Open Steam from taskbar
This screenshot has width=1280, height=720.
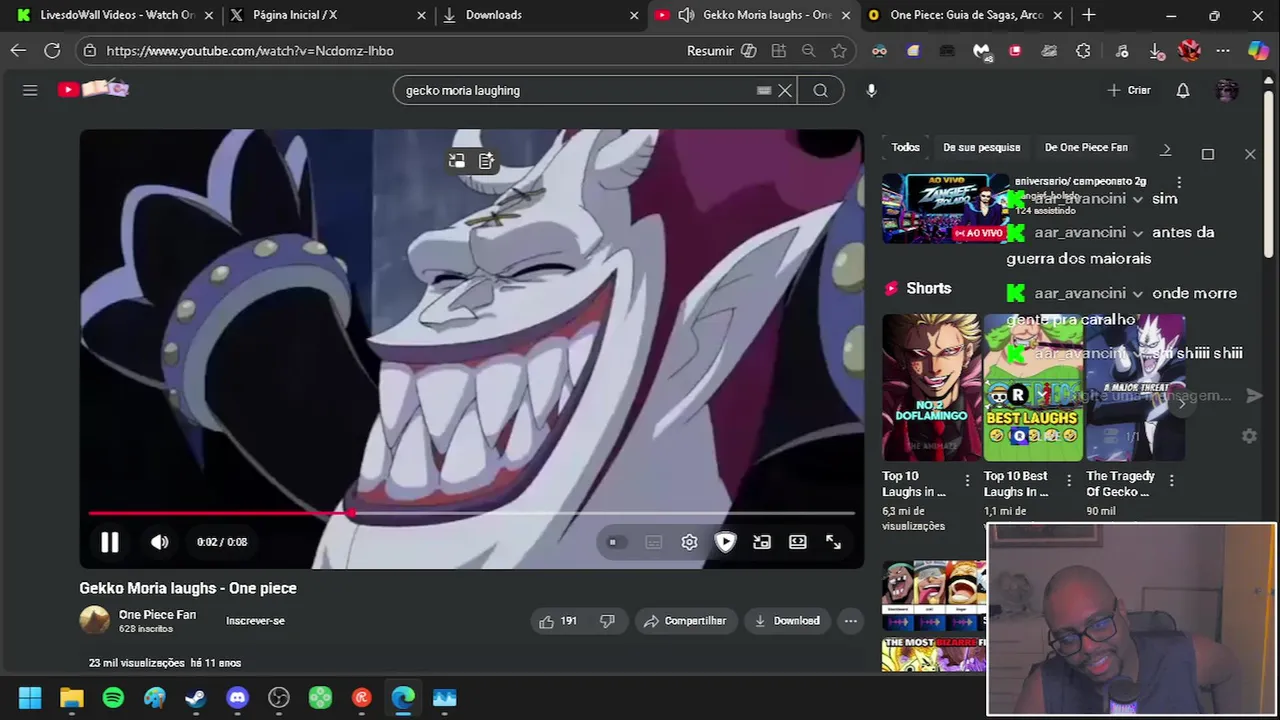coord(196,698)
